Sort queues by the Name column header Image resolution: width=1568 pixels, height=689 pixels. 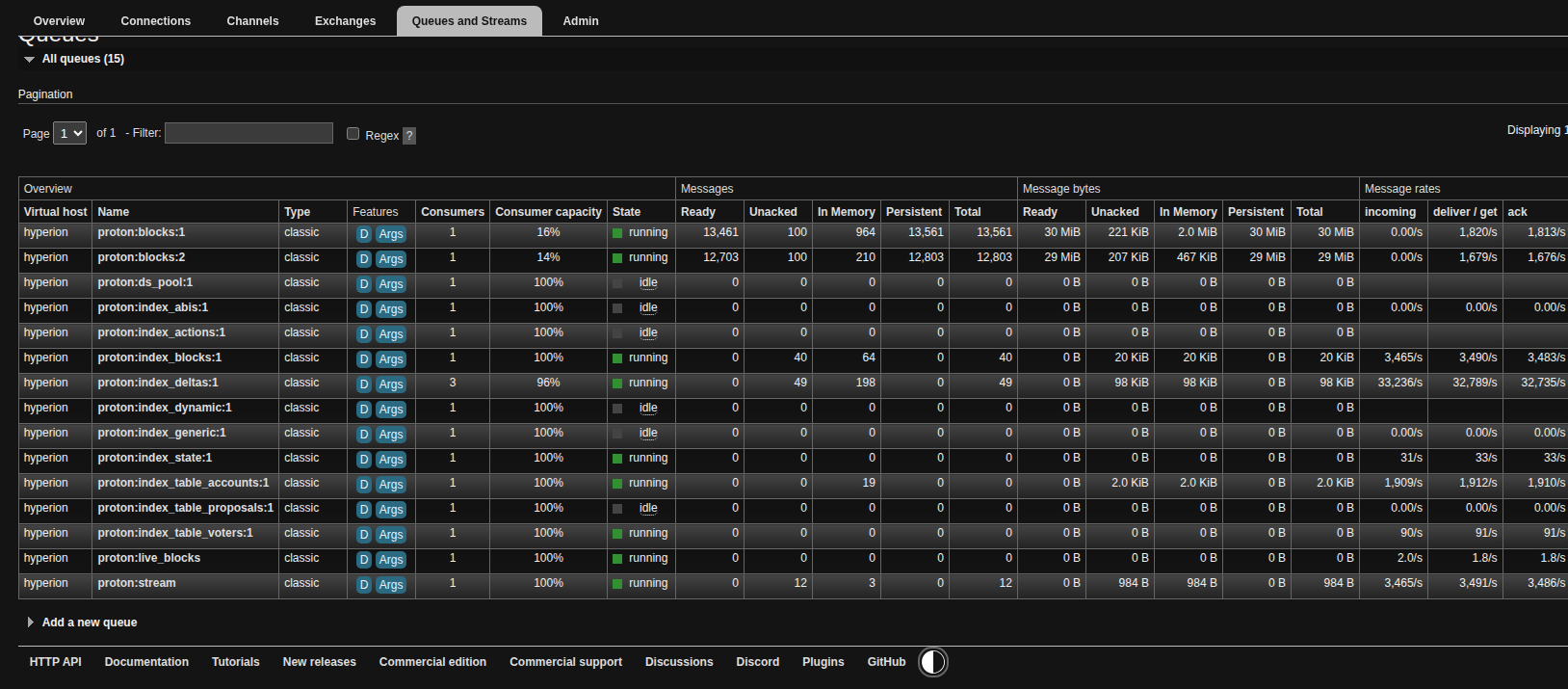(114, 212)
